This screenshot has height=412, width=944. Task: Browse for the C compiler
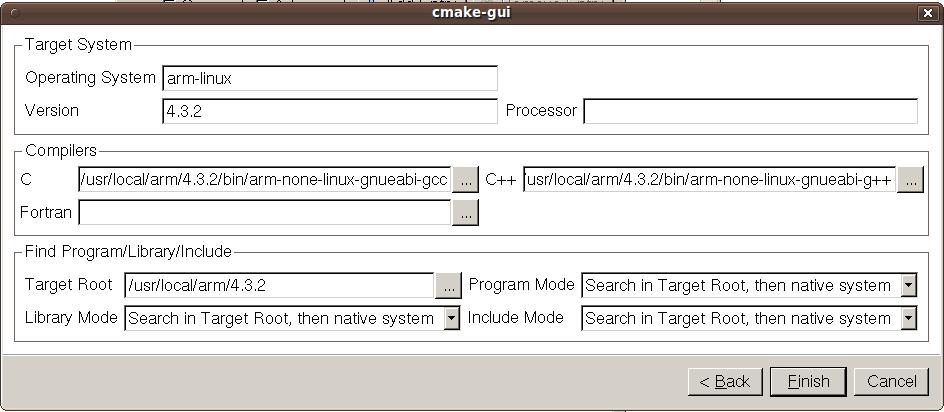click(465, 179)
